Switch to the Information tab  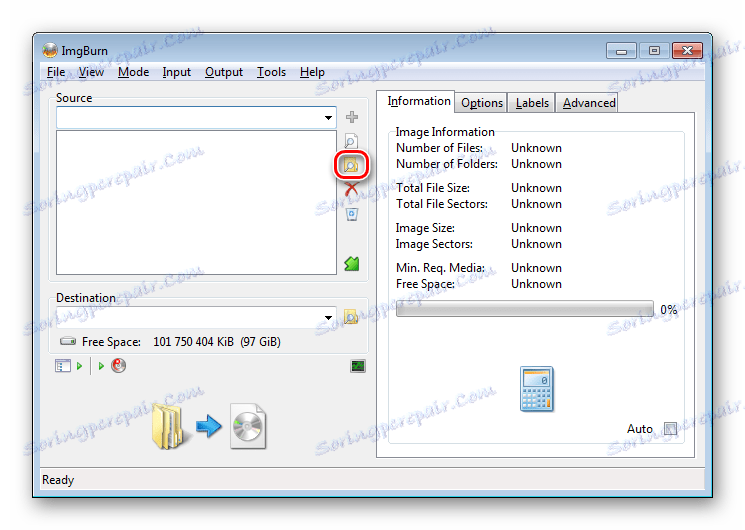coord(418,101)
